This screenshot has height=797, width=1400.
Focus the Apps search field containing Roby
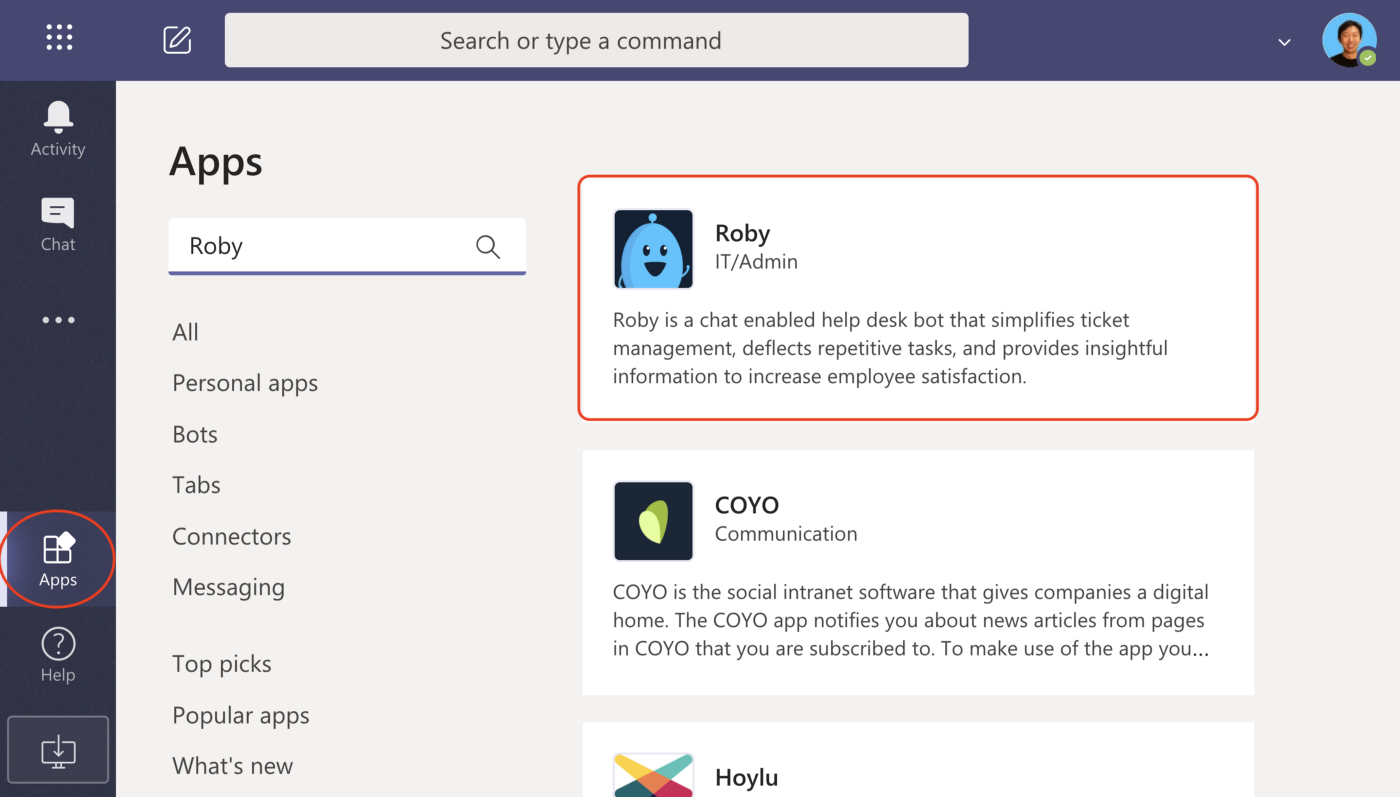click(x=347, y=246)
